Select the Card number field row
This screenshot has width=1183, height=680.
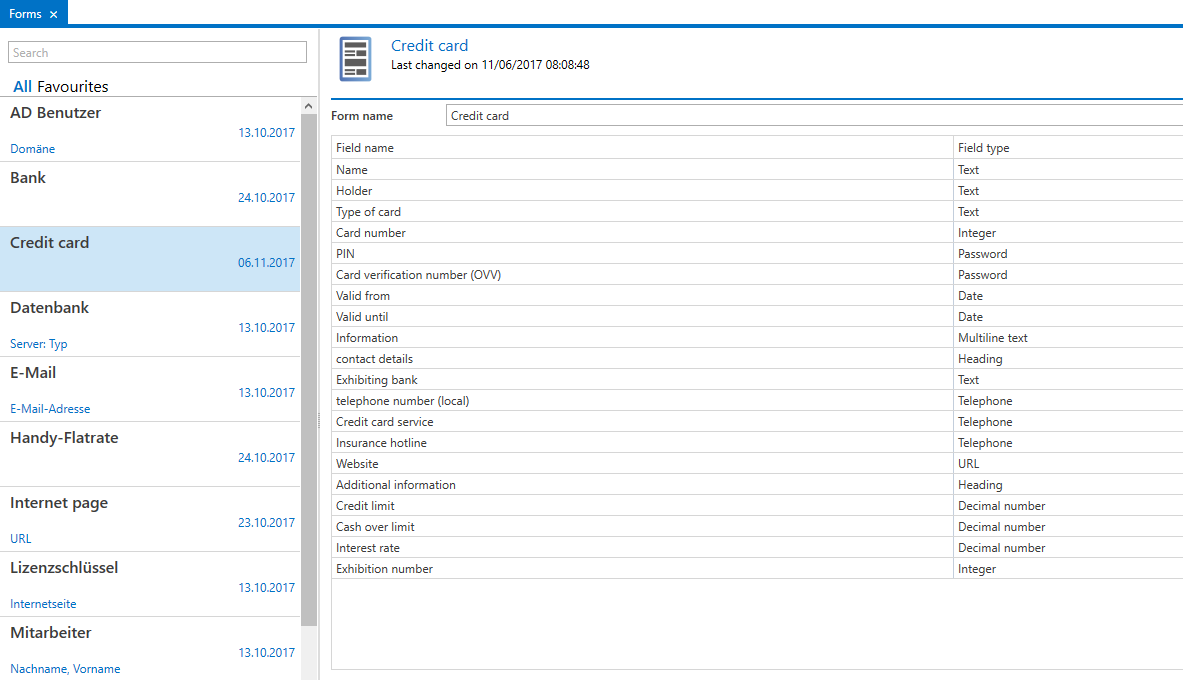757,233
